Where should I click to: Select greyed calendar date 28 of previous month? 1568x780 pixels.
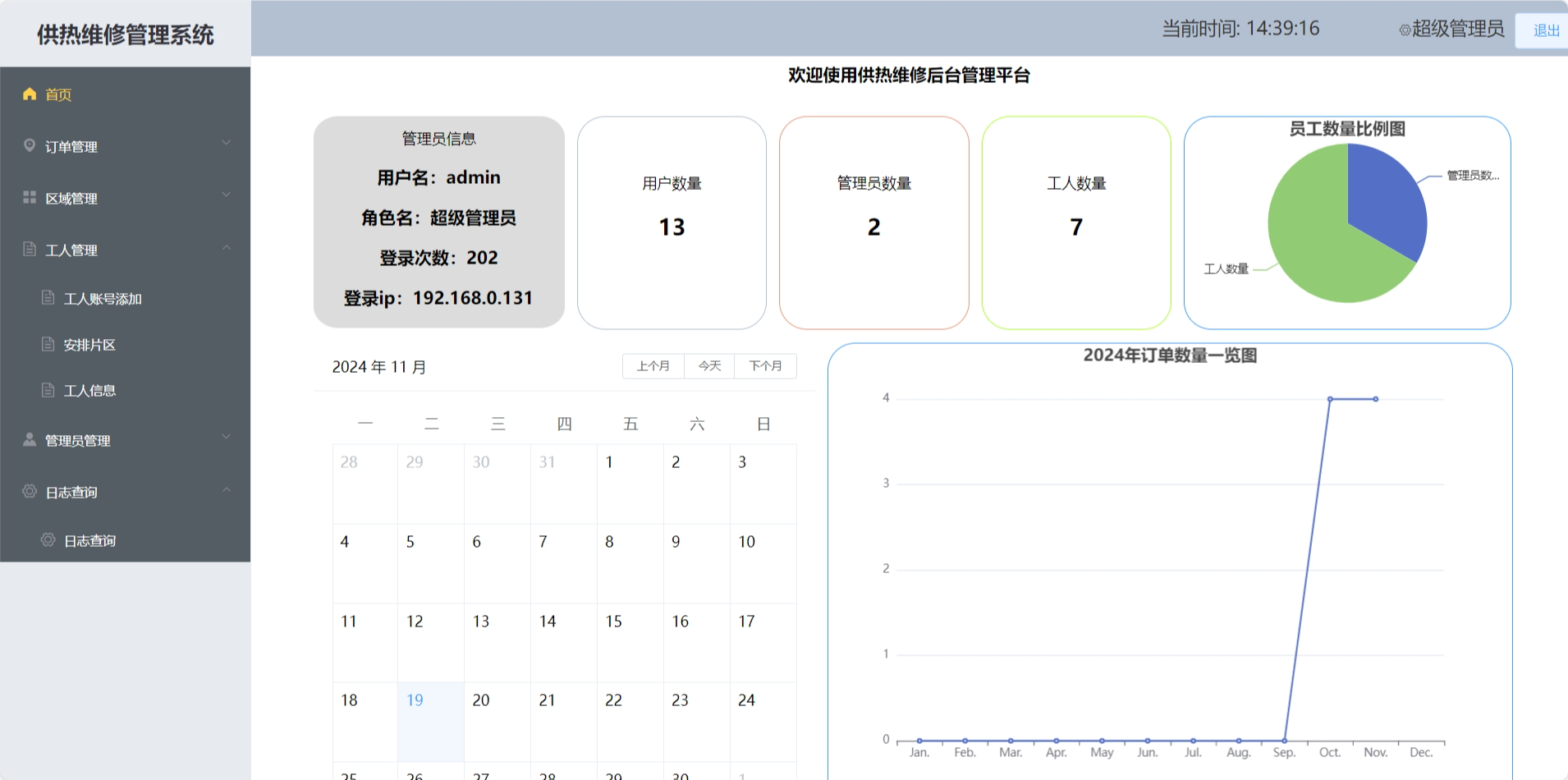coord(365,484)
